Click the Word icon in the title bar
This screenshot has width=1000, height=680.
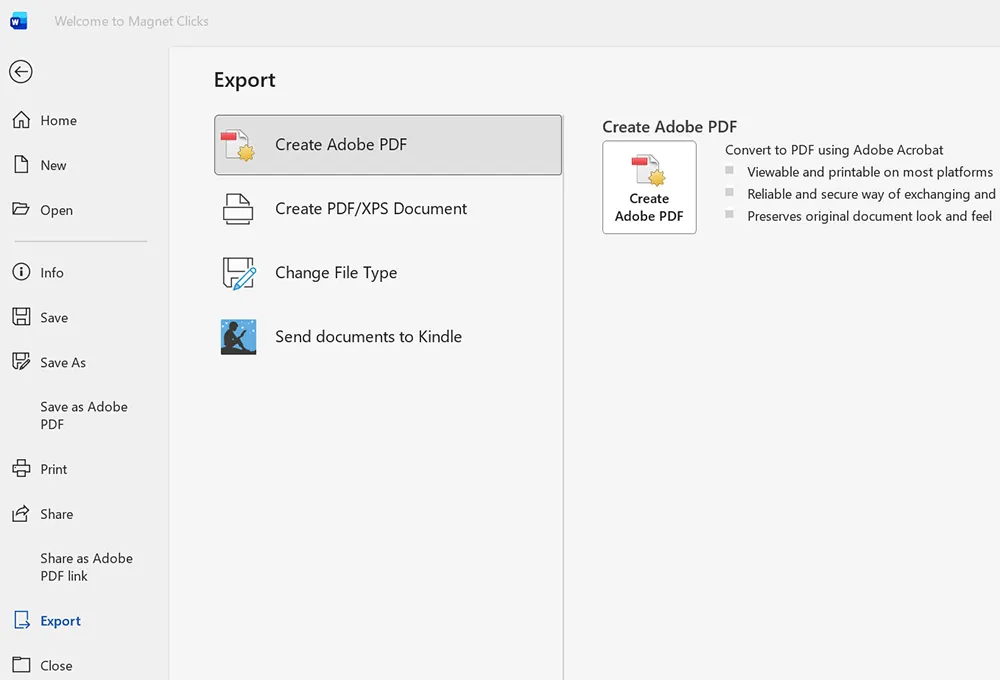point(19,20)
